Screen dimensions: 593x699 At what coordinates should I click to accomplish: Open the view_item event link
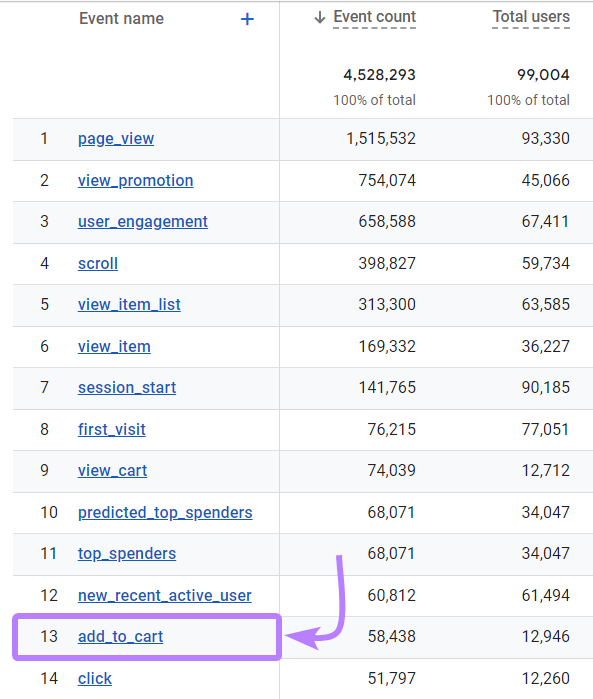(114, 346)
